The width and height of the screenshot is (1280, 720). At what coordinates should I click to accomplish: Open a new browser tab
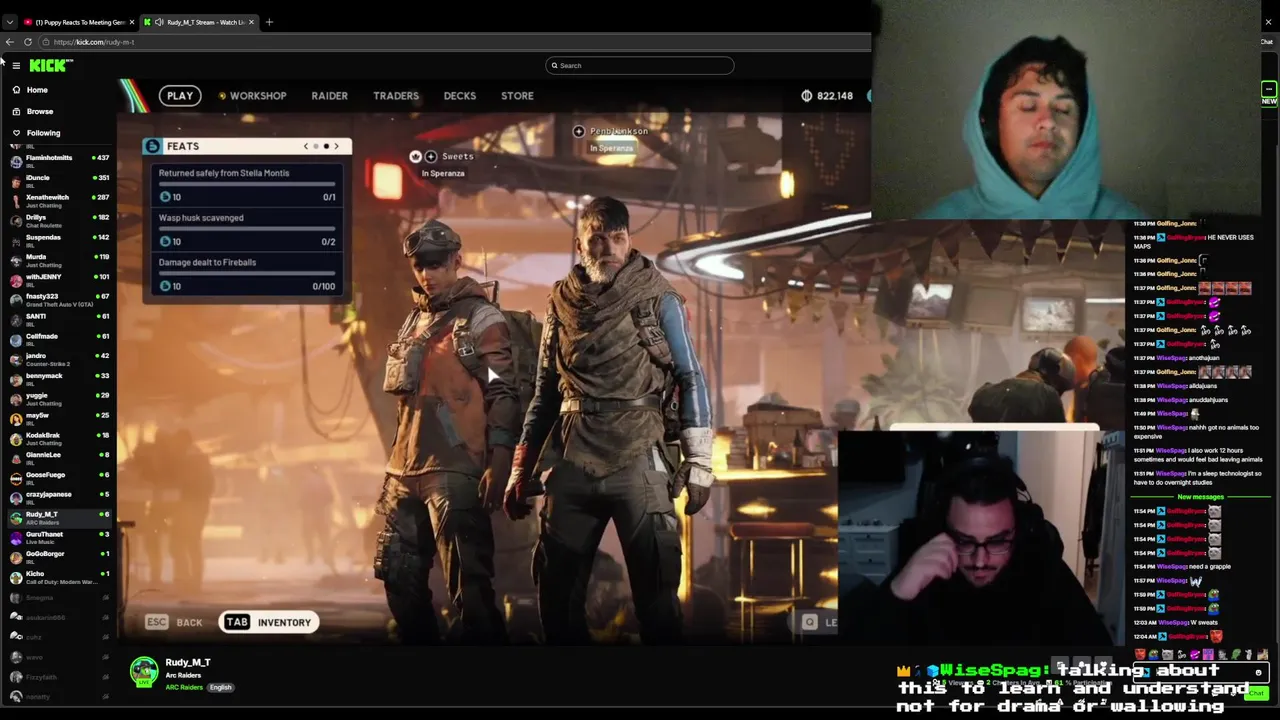269,22
